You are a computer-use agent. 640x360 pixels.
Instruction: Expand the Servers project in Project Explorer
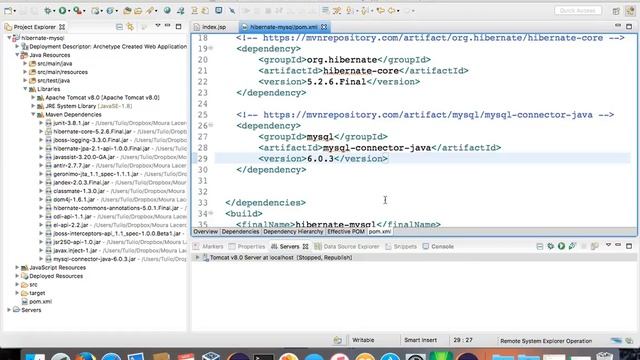9,310
